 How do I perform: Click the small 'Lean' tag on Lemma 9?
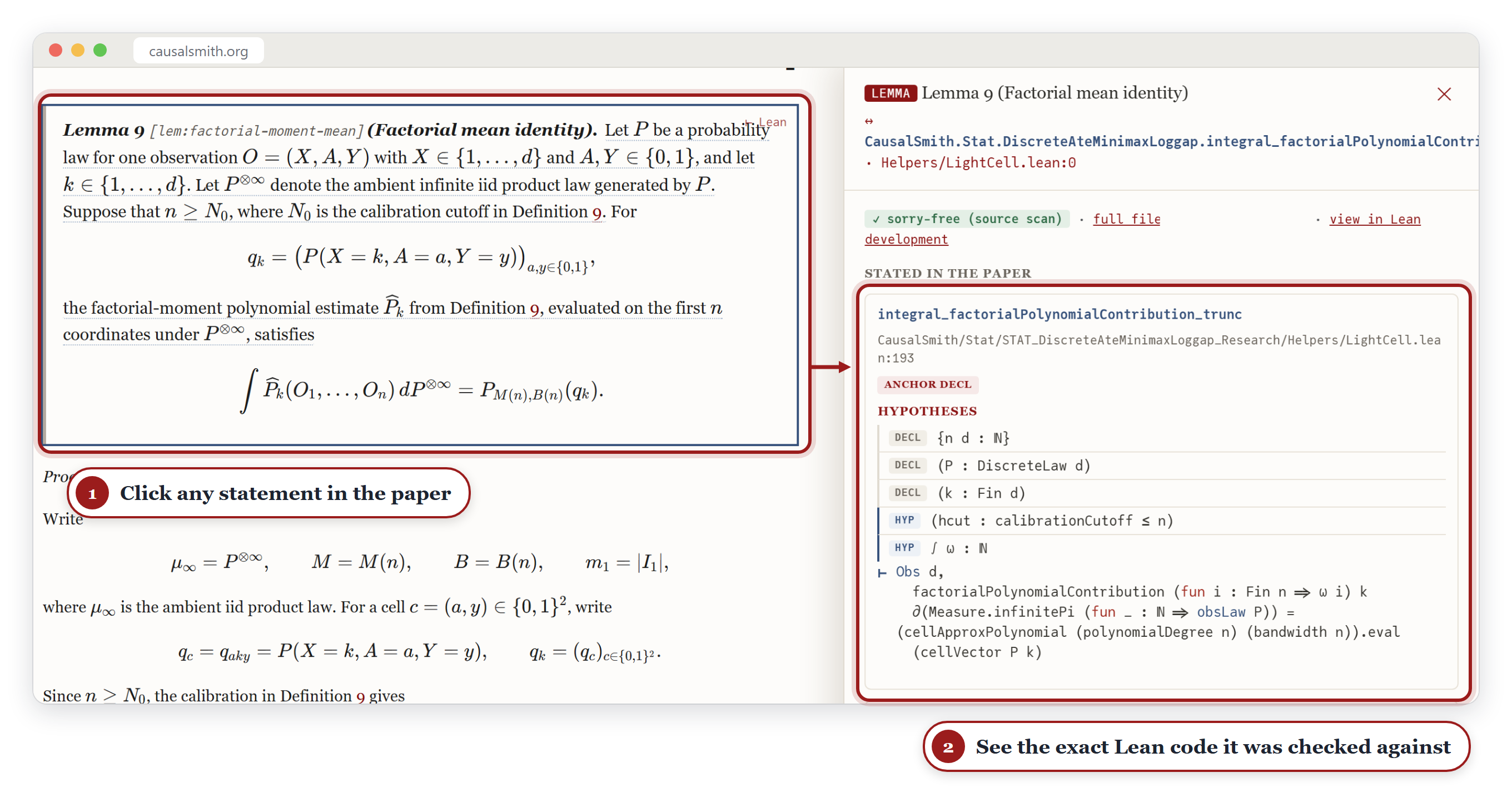click(765, 122)
